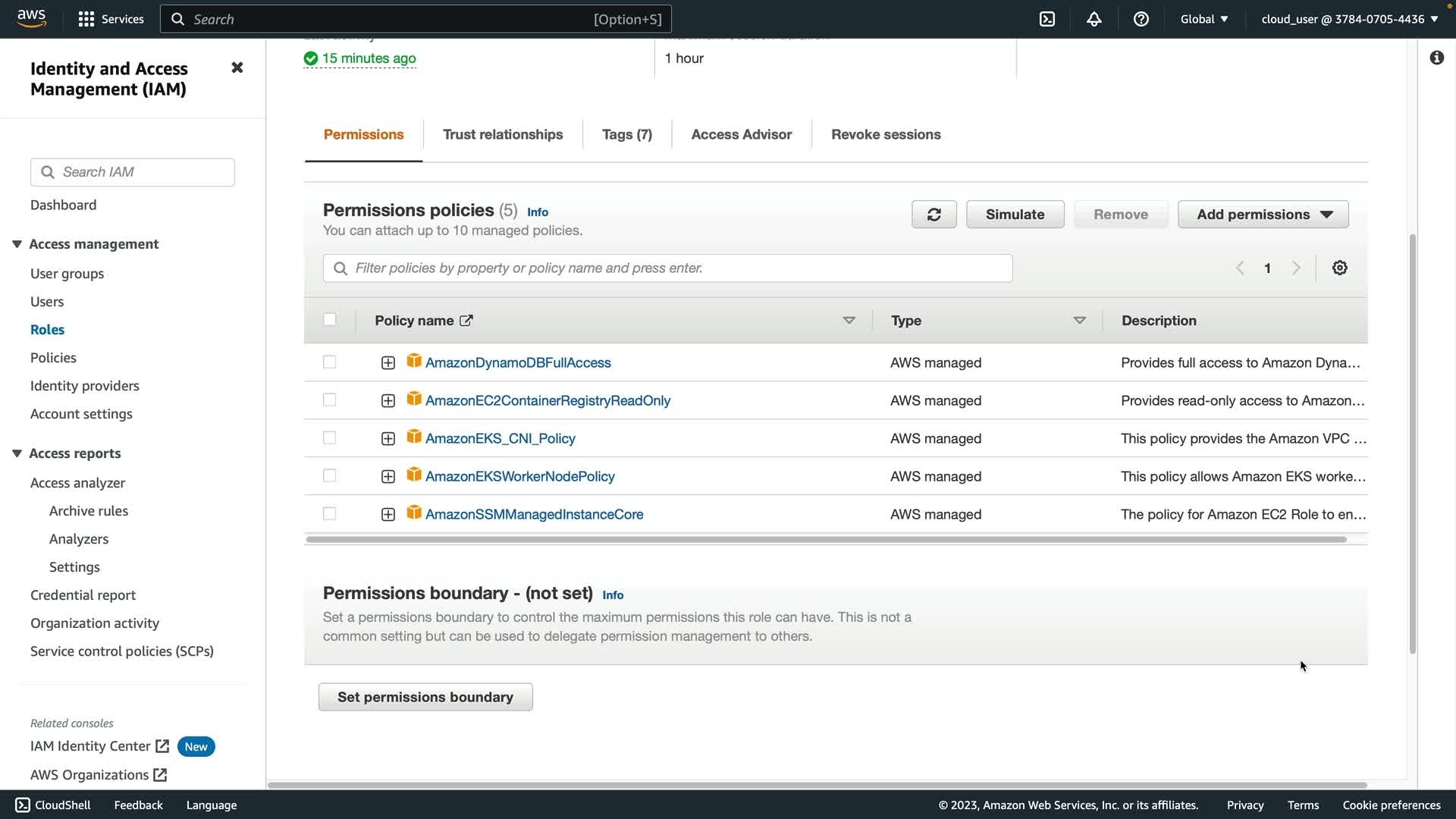This screenshot has height=819, width=1456.
Task: Click the policy table horizontal scrollbar
Action: tap(825, 540)
